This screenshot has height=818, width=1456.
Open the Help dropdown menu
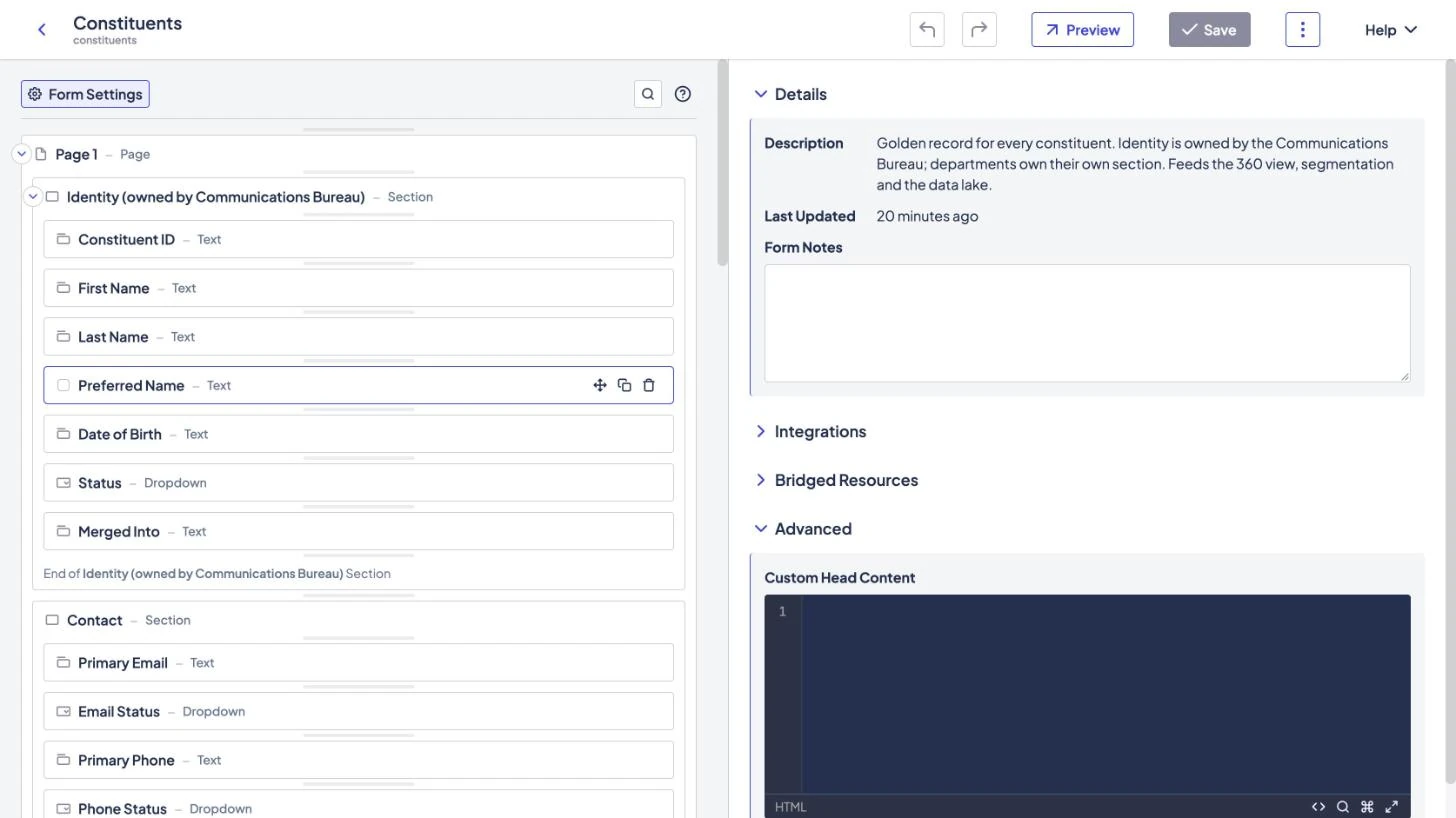[1391, 30]
